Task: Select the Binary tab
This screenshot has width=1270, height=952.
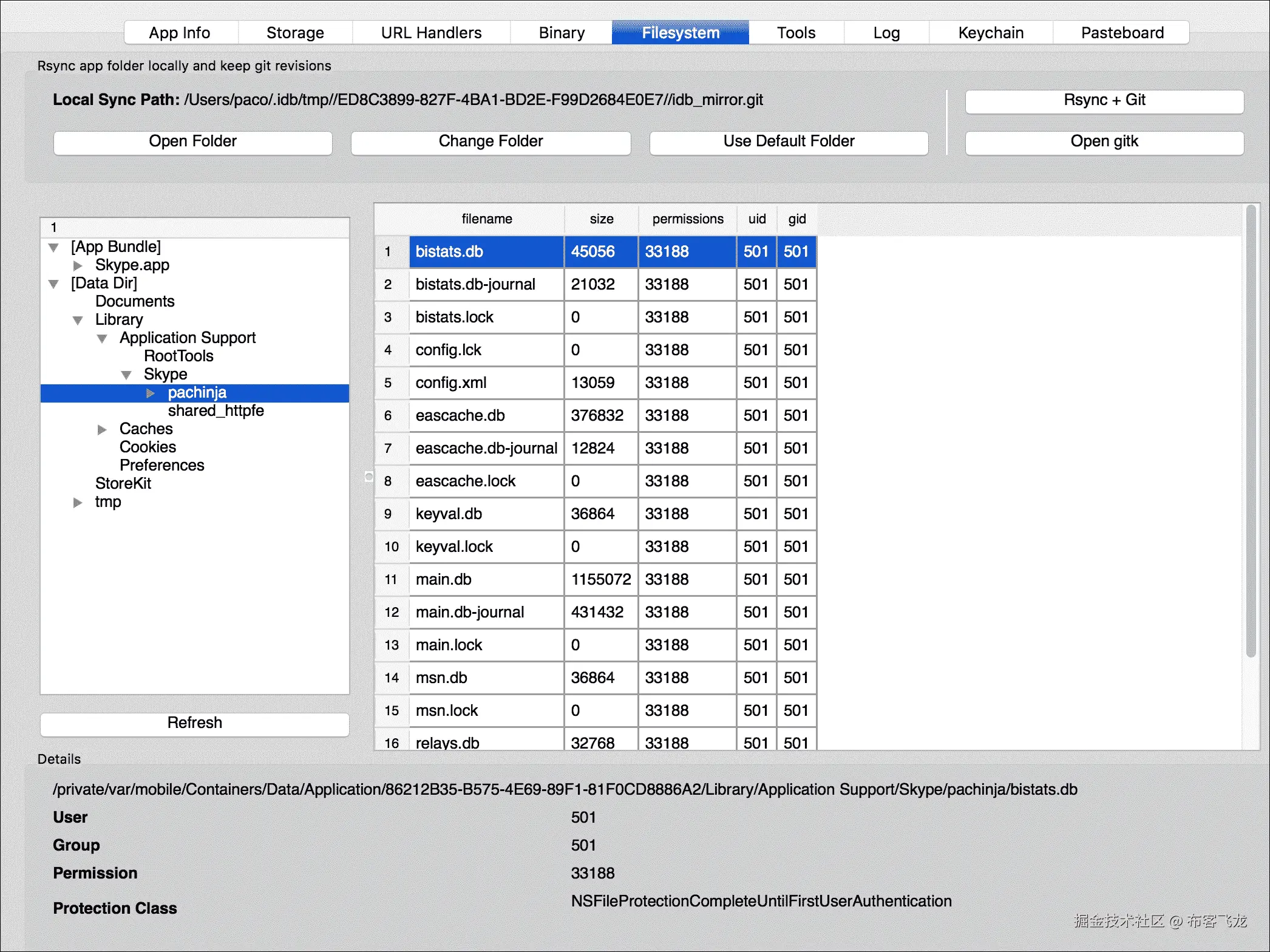Action: point(562,33)
